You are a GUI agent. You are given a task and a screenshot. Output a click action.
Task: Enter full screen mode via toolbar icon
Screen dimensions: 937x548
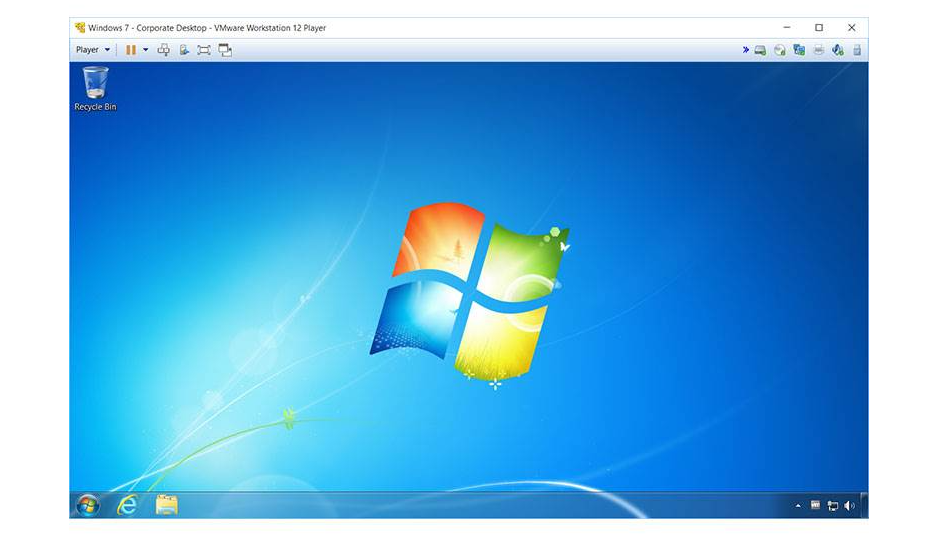click(204, 50)
